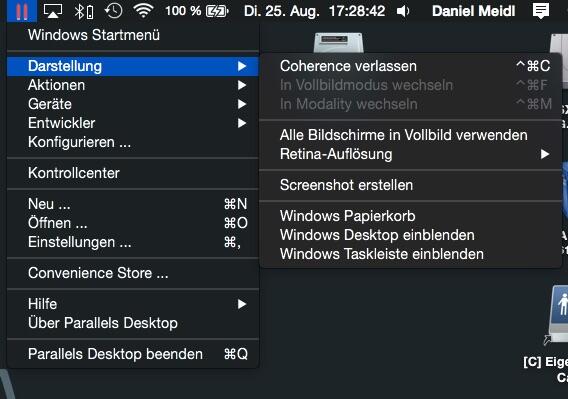
Task: Open the battery status indicator
Action: (197, 11)
